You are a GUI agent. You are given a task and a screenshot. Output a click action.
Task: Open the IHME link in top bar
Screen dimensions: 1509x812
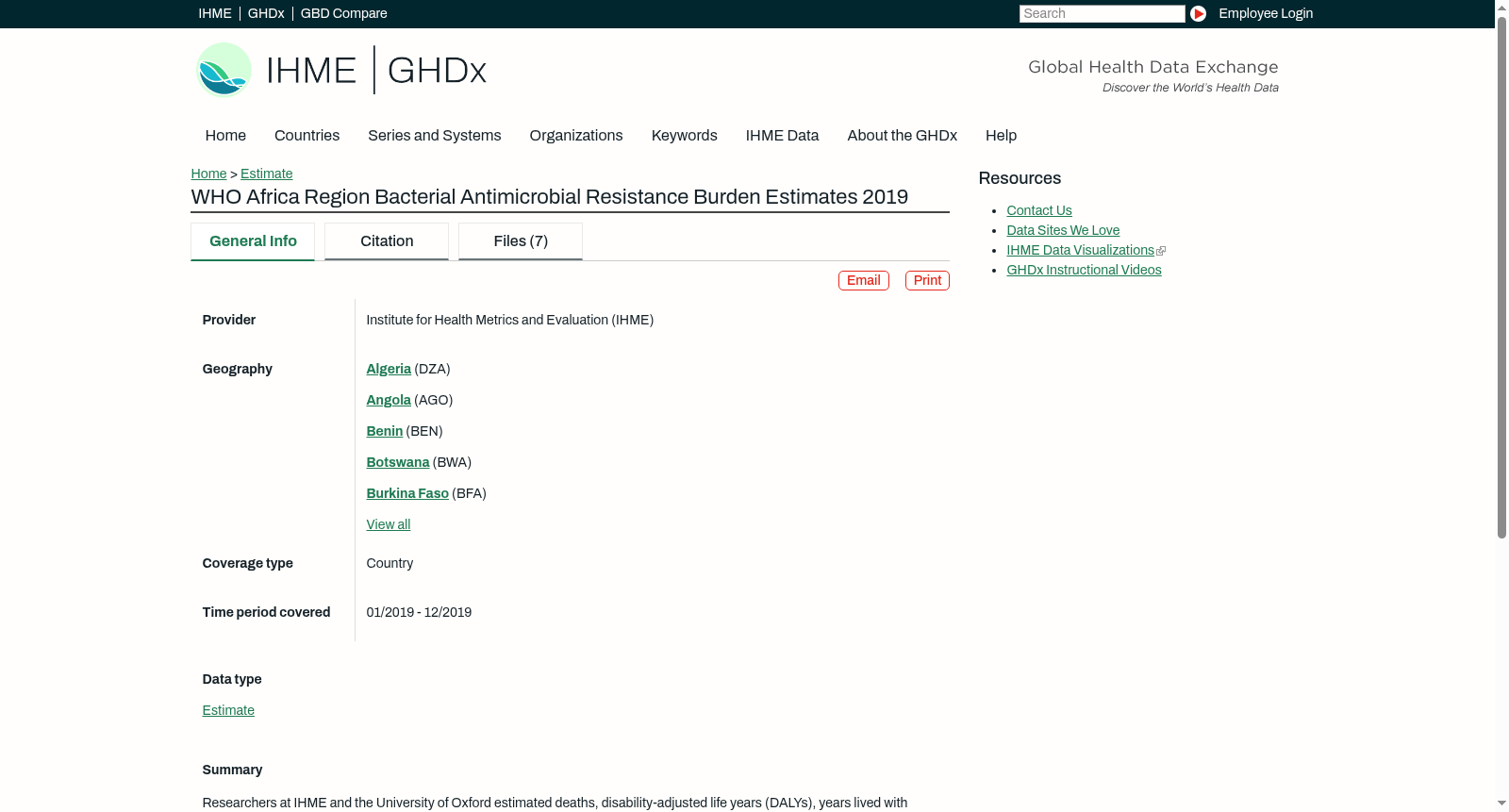click(215, 13)
